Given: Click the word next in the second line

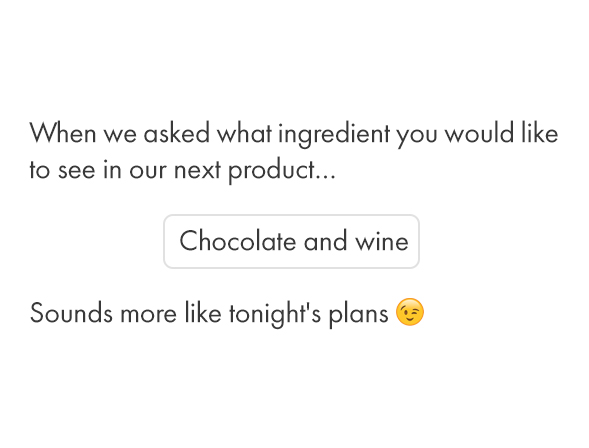Looking at the screenshot, I should pos(197,170).
